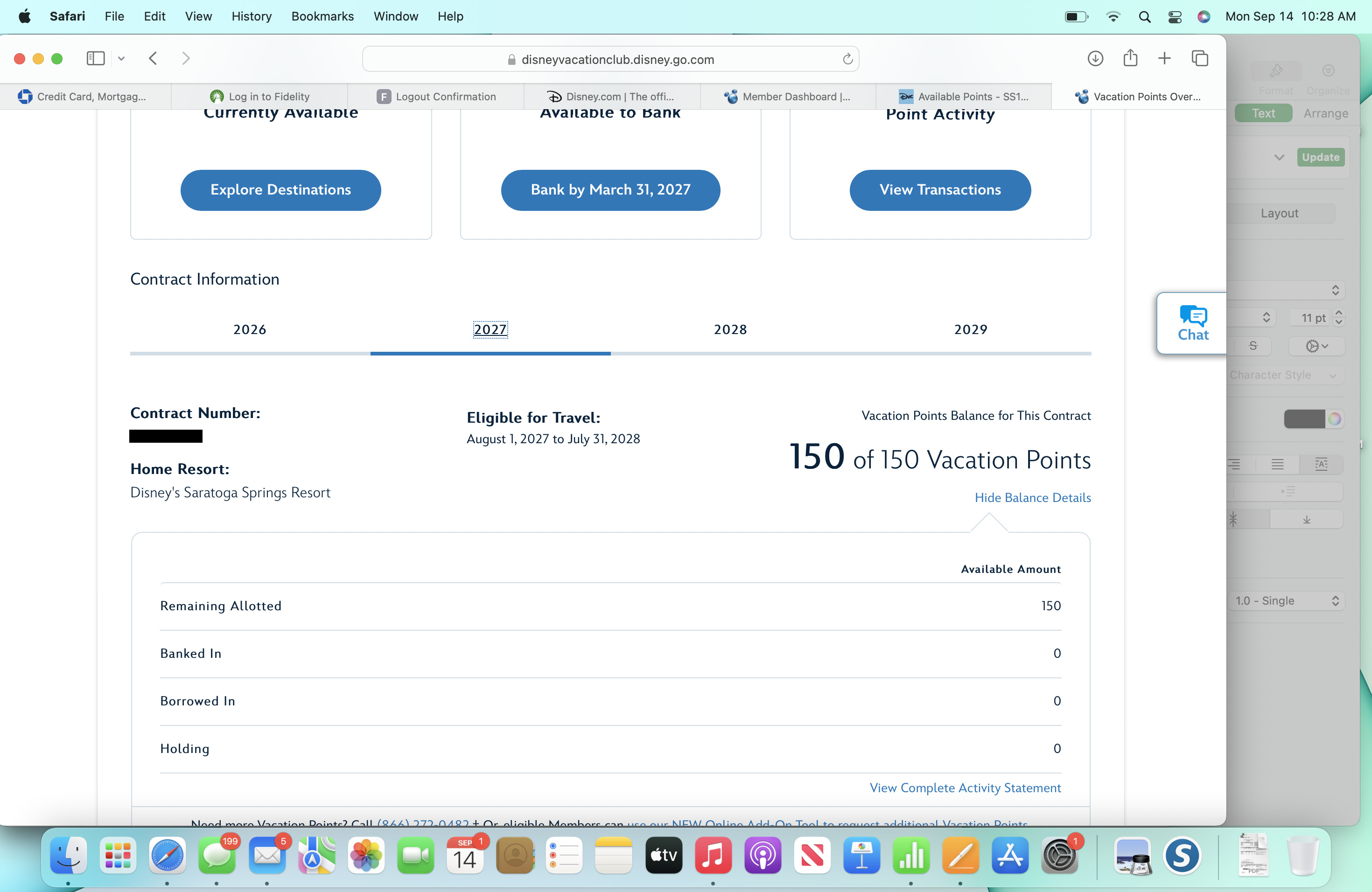
Task: Open Photos from the Dock
Action: click(x=366, y=855)
